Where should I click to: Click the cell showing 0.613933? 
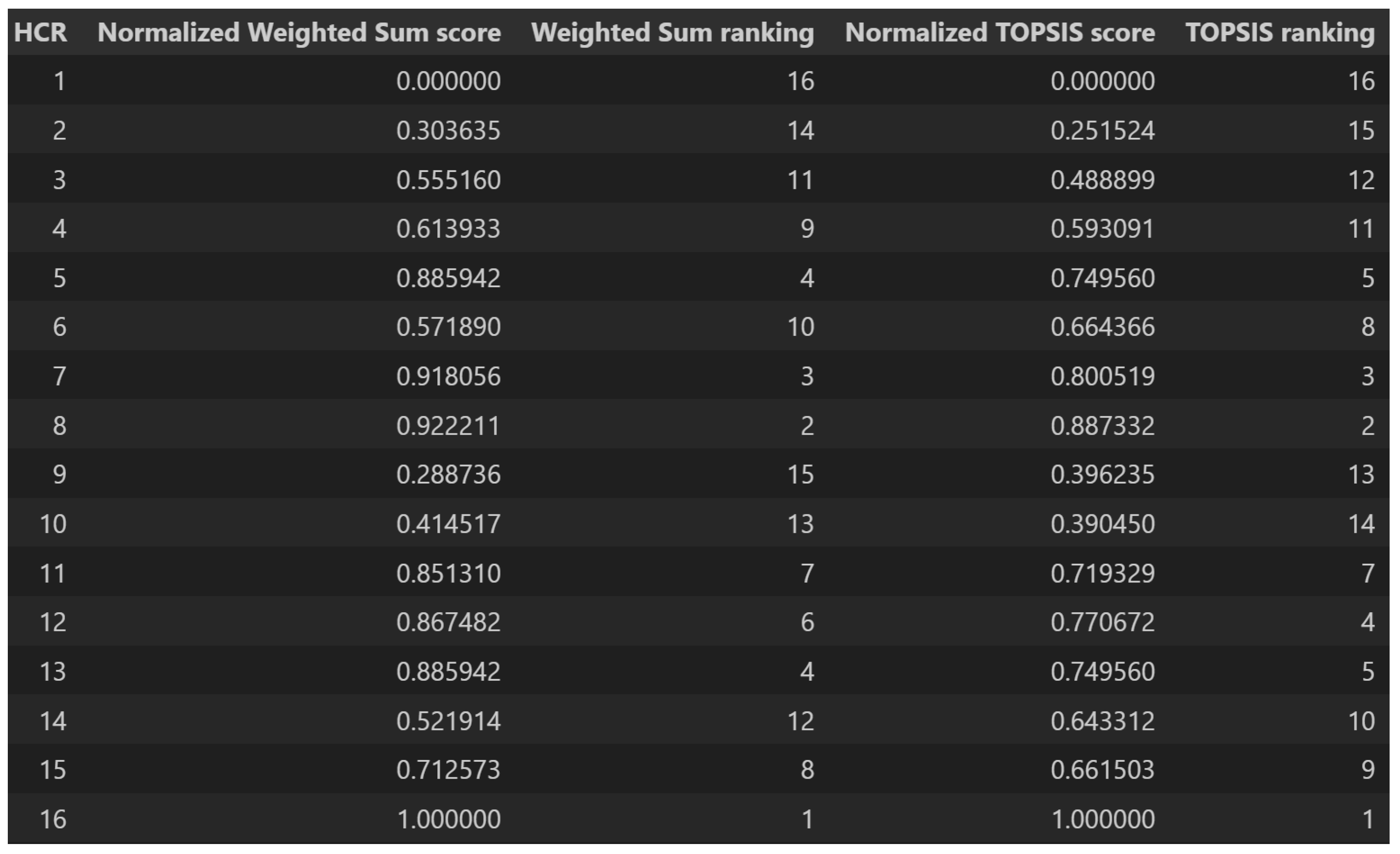point(448,229)
